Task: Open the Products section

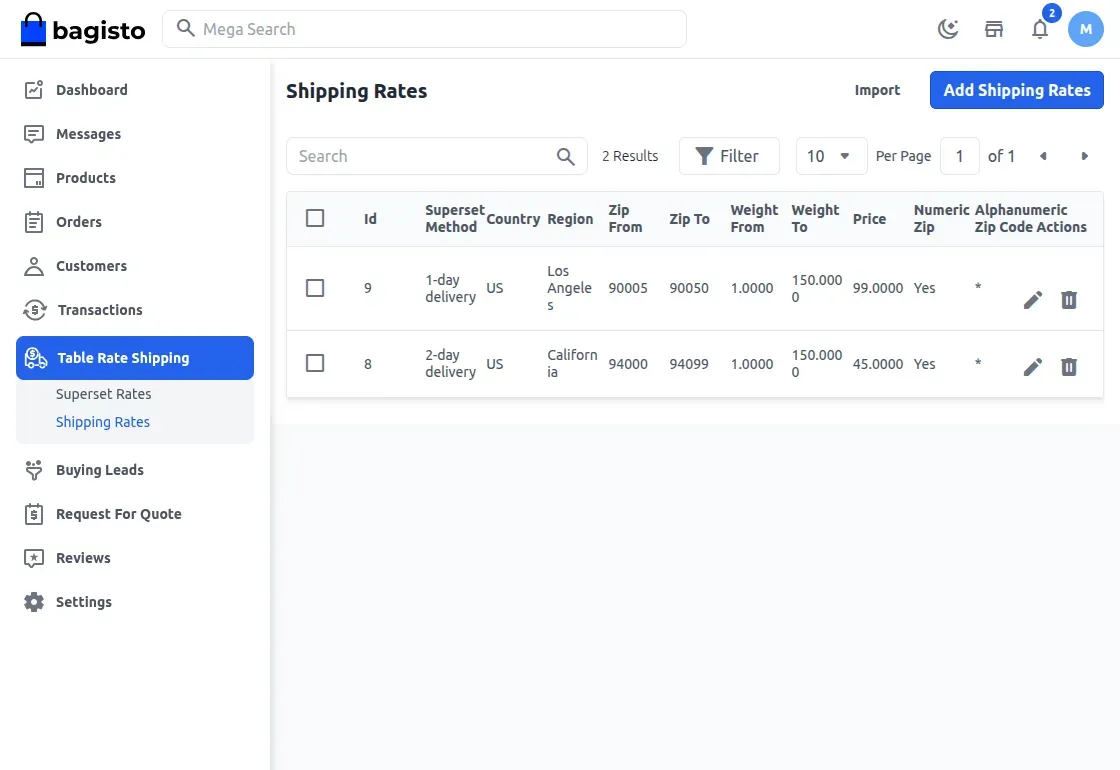Action: click(84, 177)
